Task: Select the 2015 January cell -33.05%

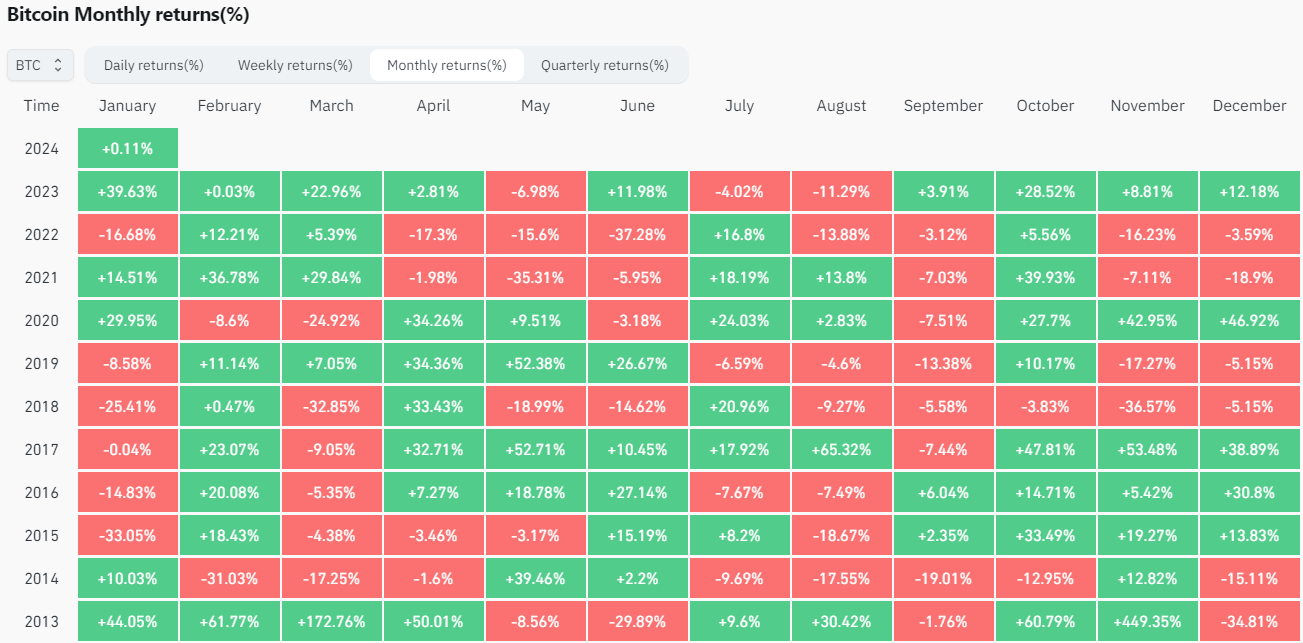Action: [128, 535]
